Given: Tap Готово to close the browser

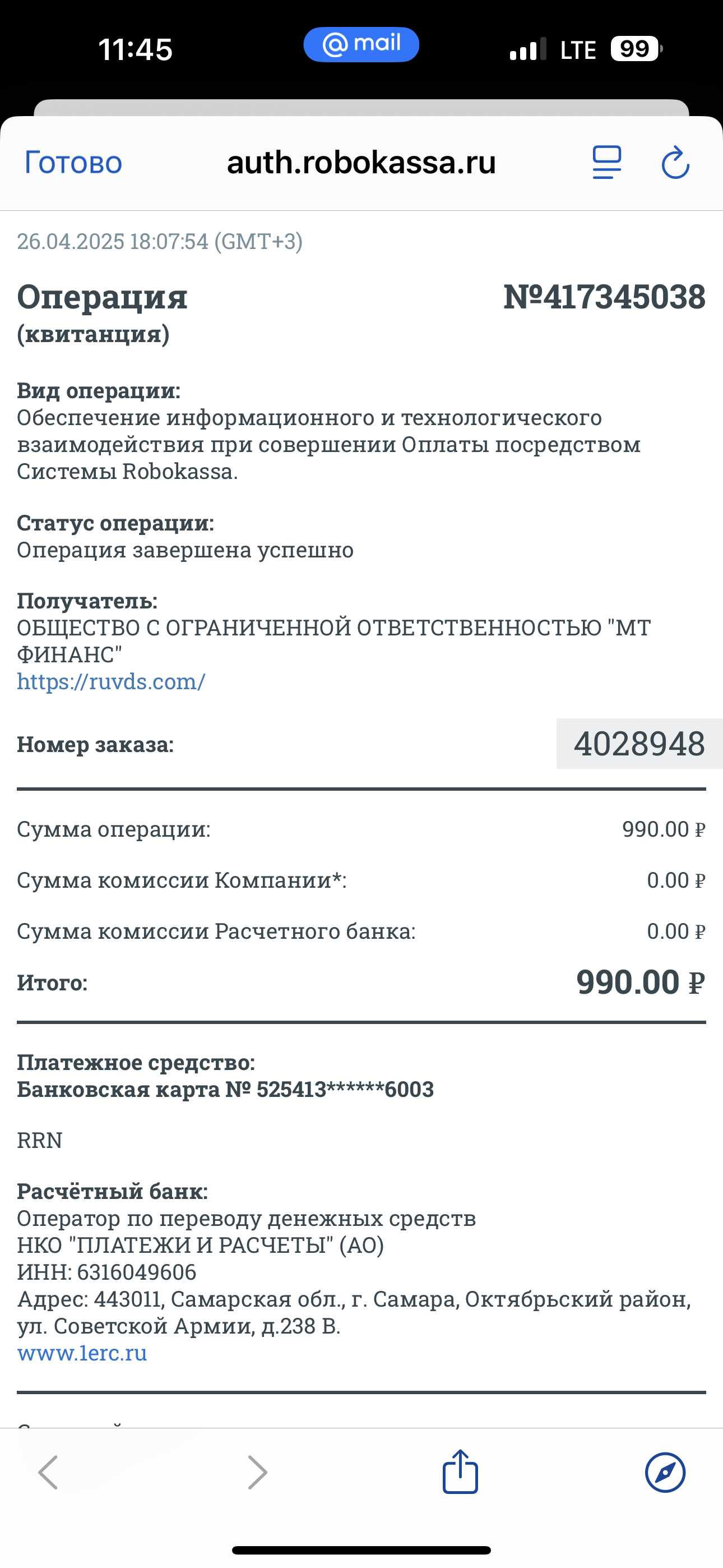Looking at the screenshot, I should tap(73, 163).
